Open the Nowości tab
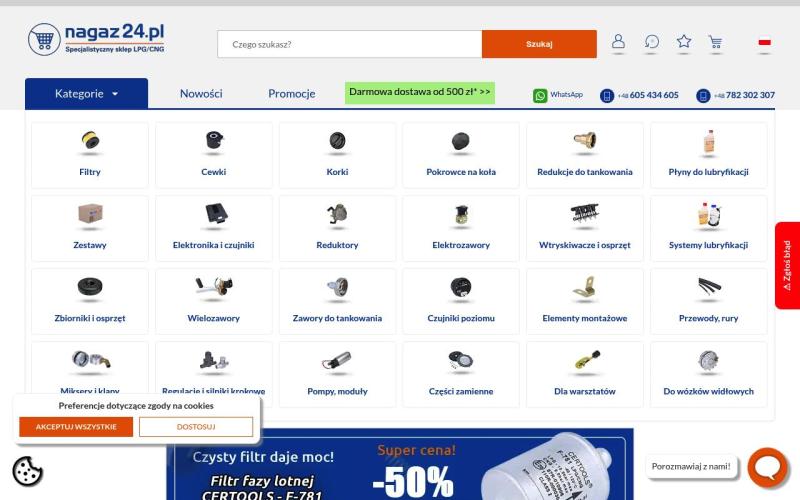Image resolution: width=800 pixels, height=500 pixels. [201, 93]
